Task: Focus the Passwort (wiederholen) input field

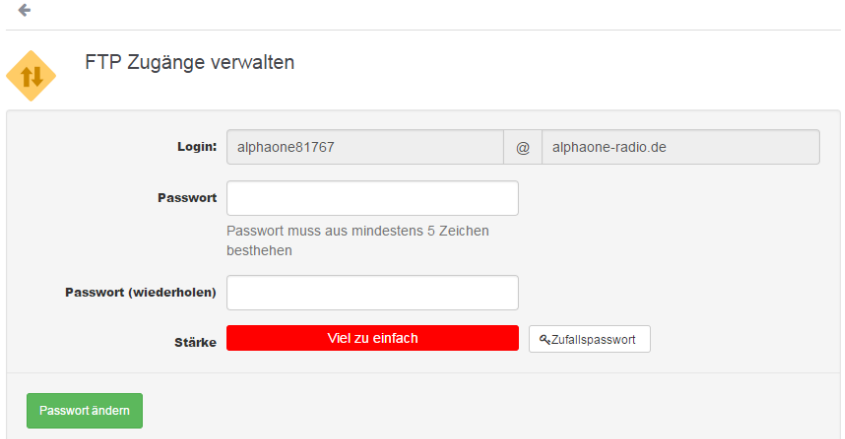Action: pyautogui.click(x=372, y=292)
